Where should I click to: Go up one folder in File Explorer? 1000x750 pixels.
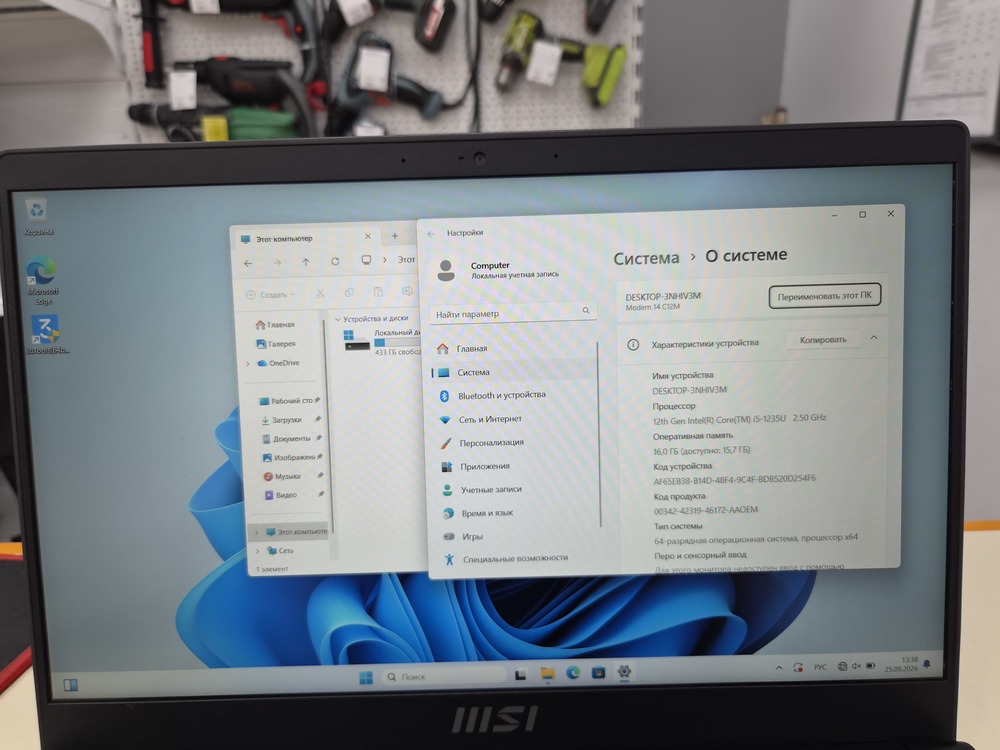click(x=306, y=262)
